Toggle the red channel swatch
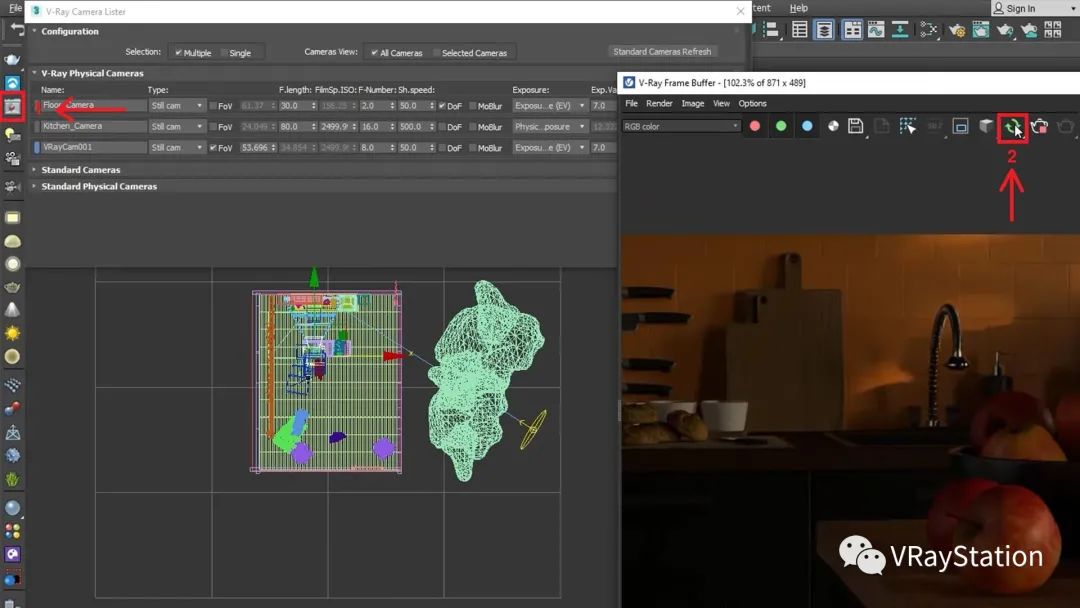The width and height of the screenshot is (1080, 608). 755,126
